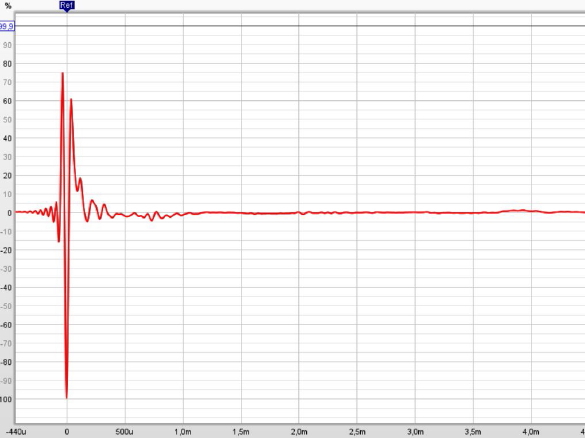585x438 pixels.
Task: Click the 0 label on the percent axis
Action: (x=10, y=213)
